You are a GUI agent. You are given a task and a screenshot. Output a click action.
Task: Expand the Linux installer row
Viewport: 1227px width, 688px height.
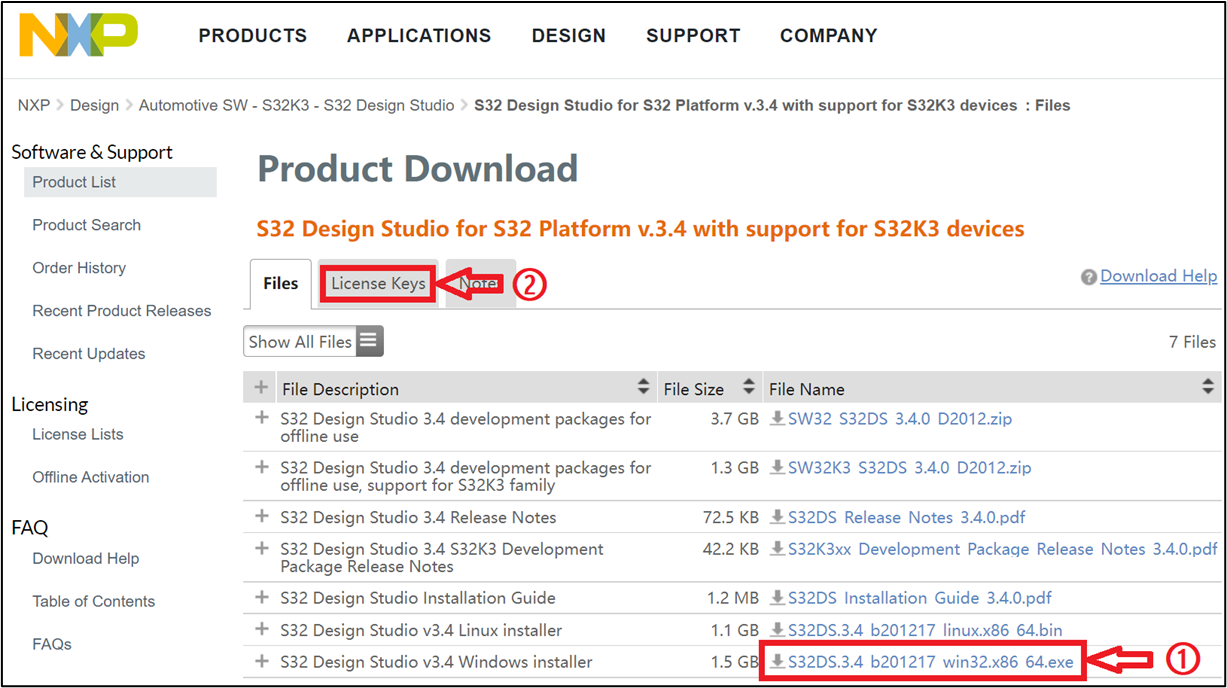coord(262,629)
